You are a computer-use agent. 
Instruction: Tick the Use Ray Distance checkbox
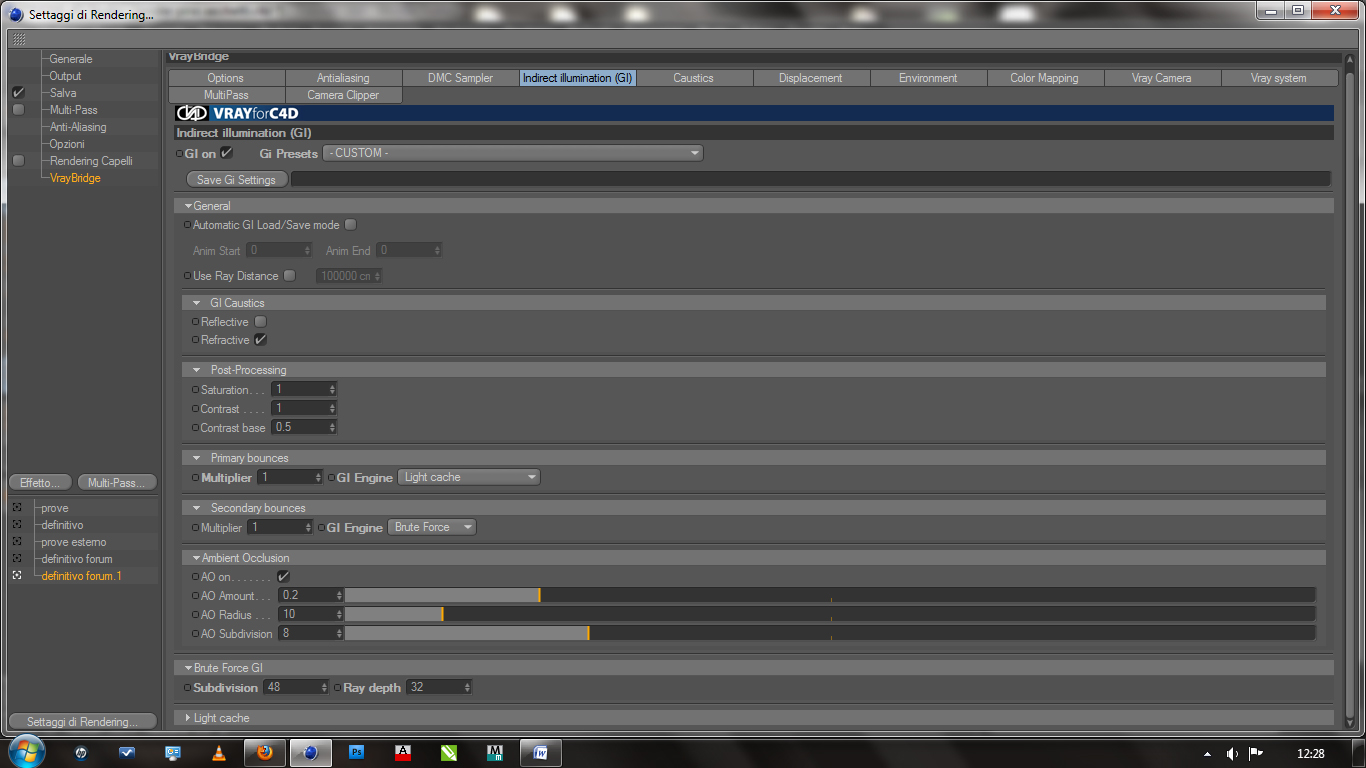(290, 276)
